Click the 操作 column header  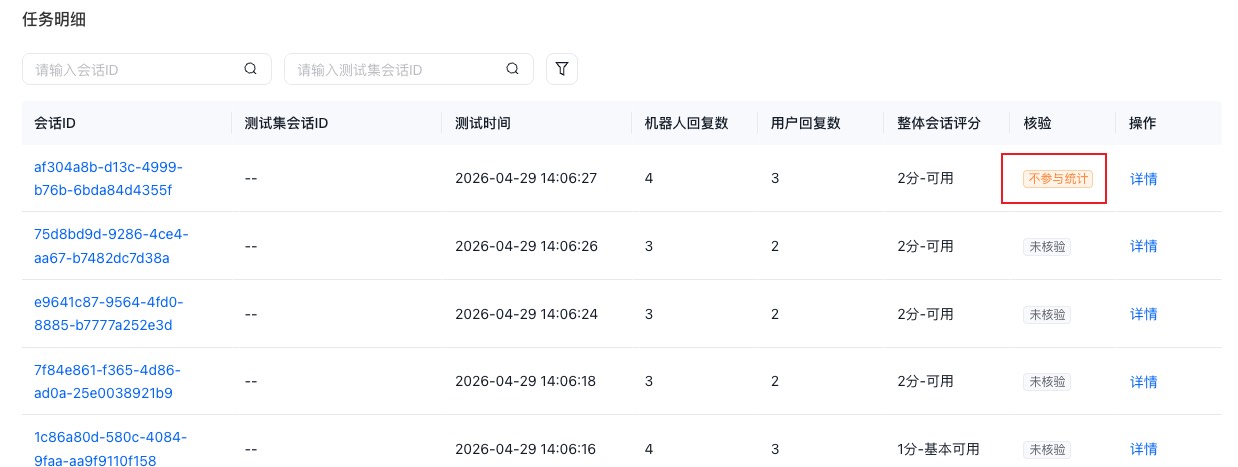[1143, 123]
